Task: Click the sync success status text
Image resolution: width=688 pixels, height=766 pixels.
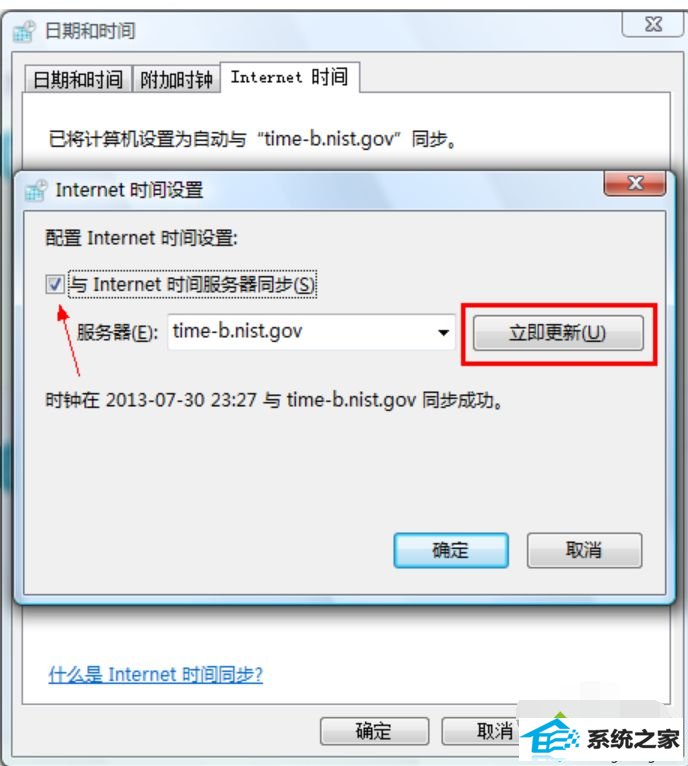Action: [274, 400]
